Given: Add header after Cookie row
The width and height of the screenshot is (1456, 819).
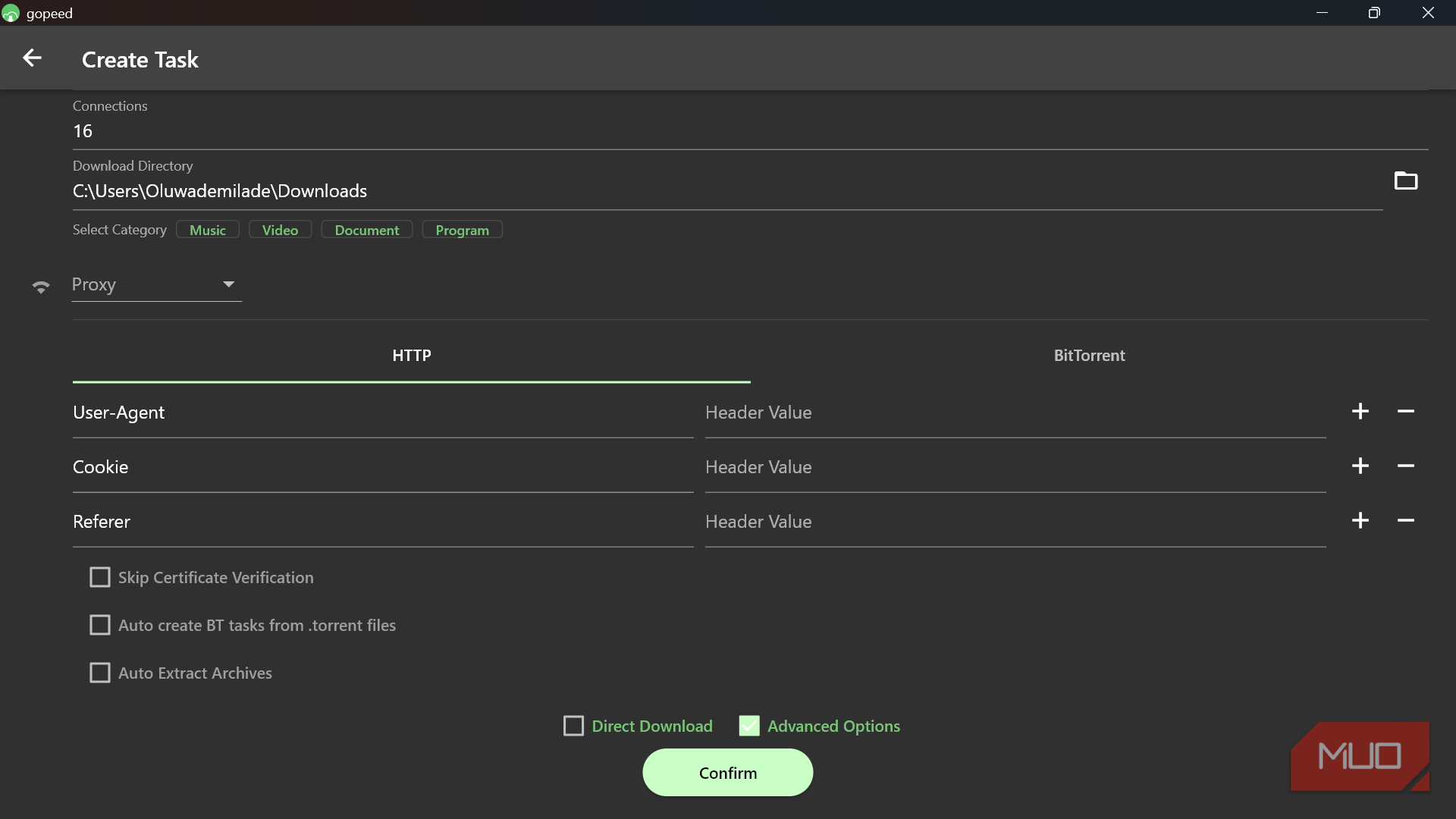Looking at the screenshot, I should (x=1360, y=466).
